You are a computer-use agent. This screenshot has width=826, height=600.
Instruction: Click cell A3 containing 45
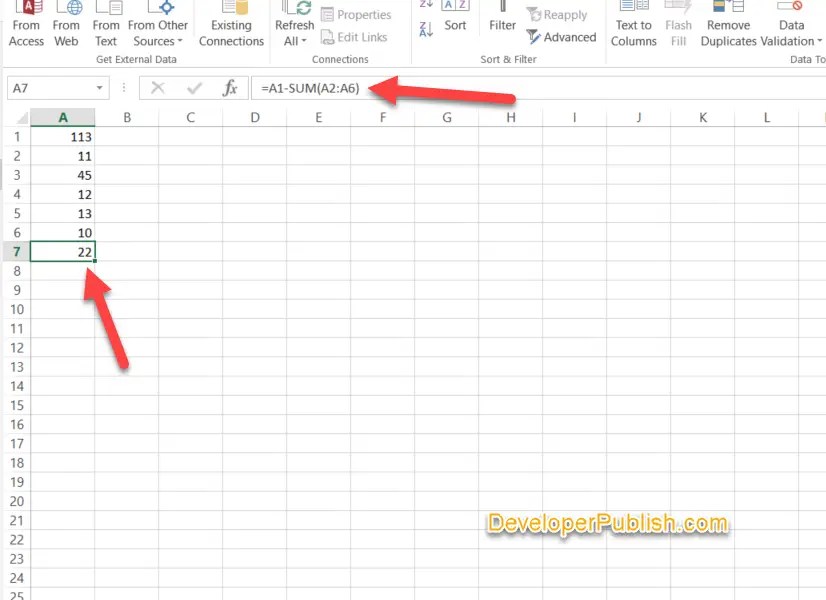(63, 175)
